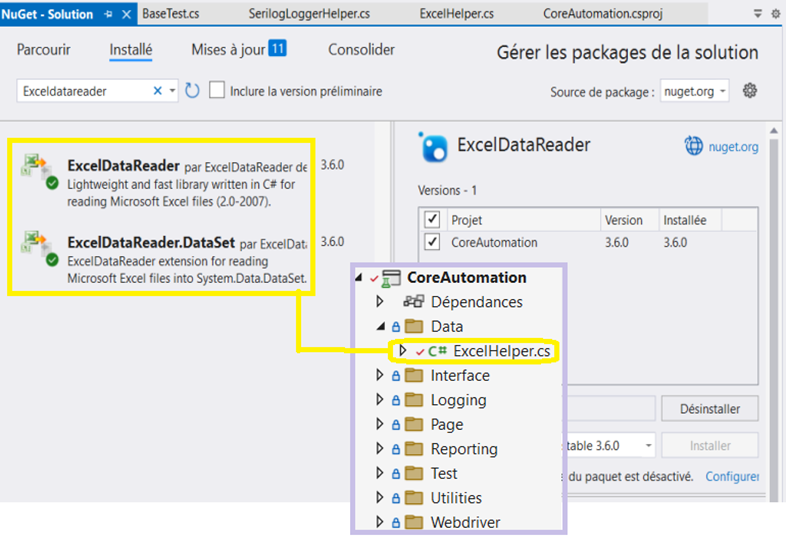Expand the ExcelHelper.cs tree node
Viewport: 786px width, 538px height.
402,351
